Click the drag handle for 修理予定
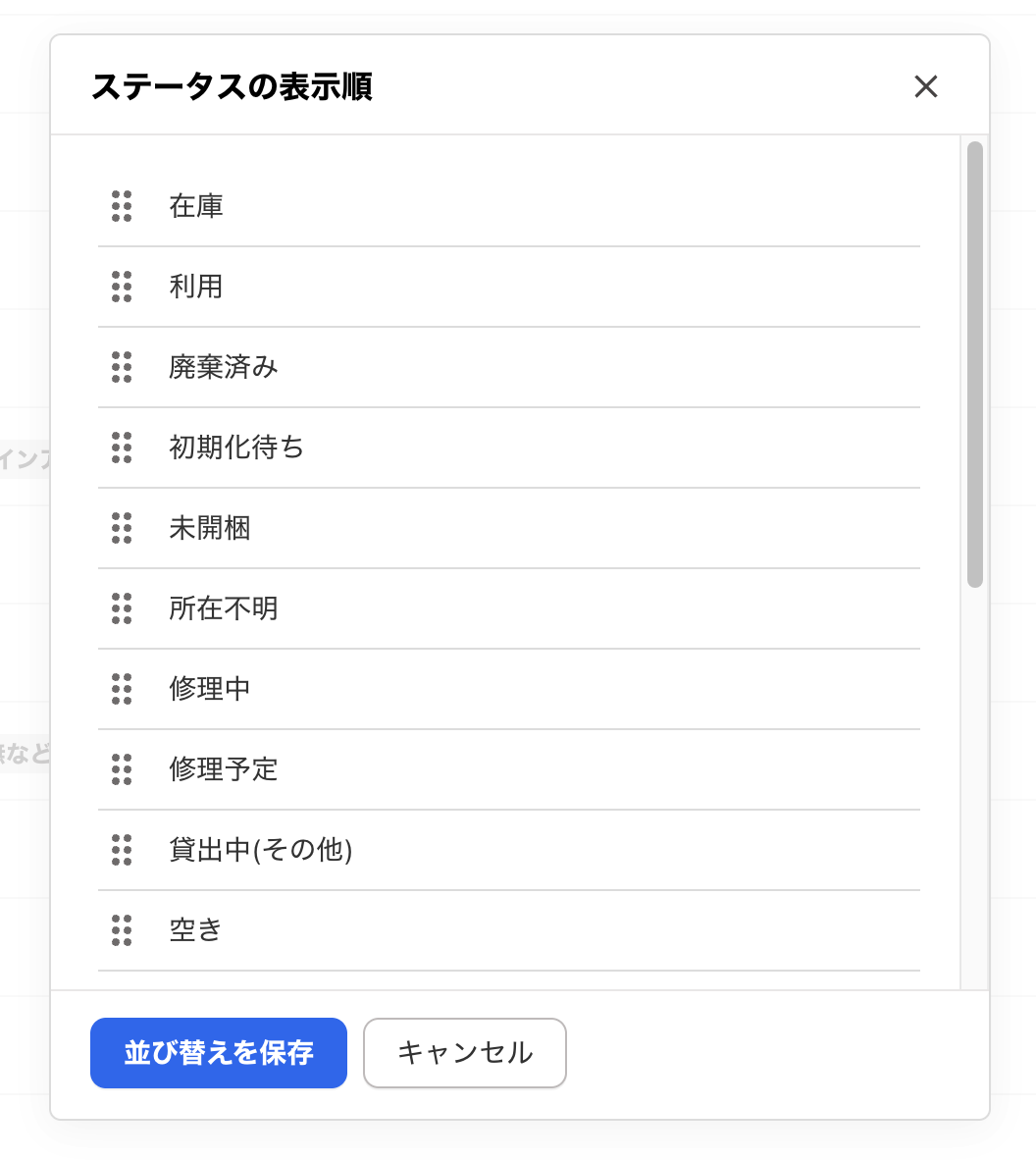 tap(122, 769)
